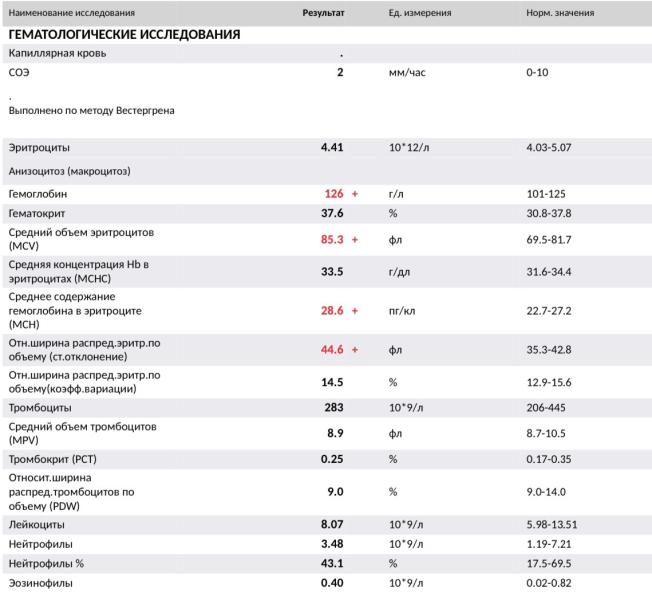Image resolution: width=652 pixels, height=600 pixels.
Task: Click the norm range 0-10
Action: [x=537, y=72]
